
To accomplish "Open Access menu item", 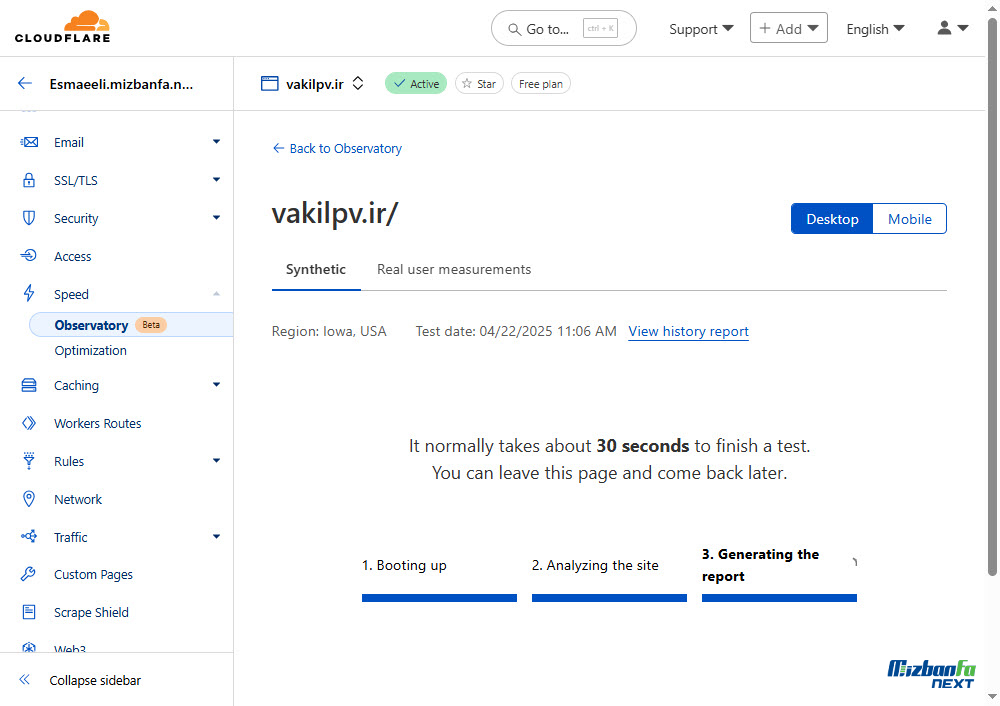I will (x=73, y=256).
